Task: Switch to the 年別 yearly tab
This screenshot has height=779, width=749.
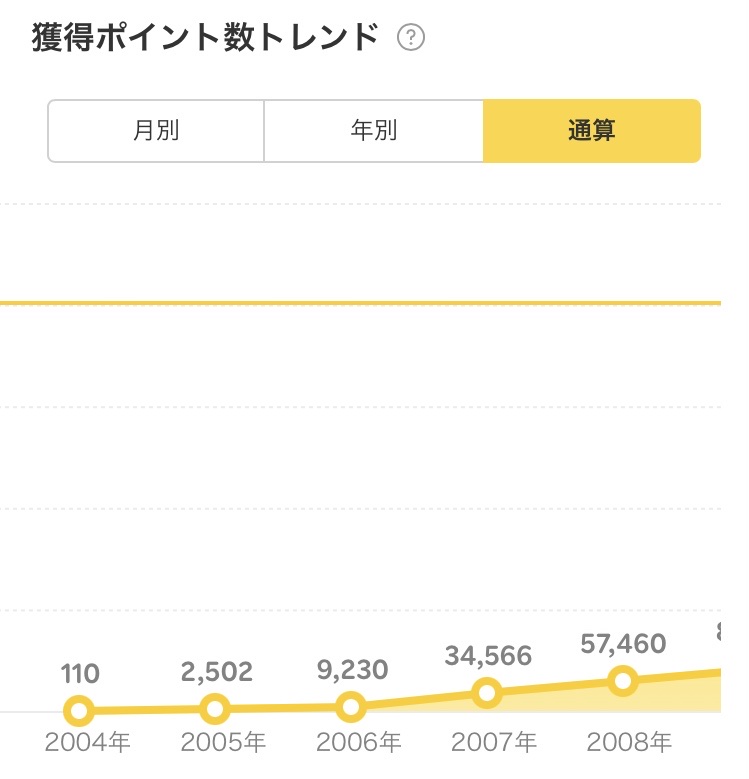Action: 374,131
